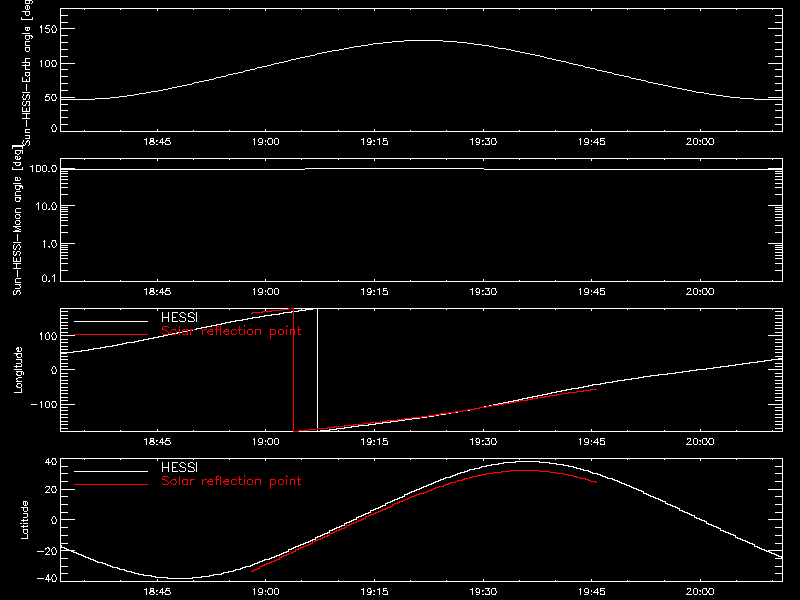The width and height of the screenshot is (800, 600).
Task: Select the "0.1" value on the Moon angle axis
Action: click(x=49, y=278)
